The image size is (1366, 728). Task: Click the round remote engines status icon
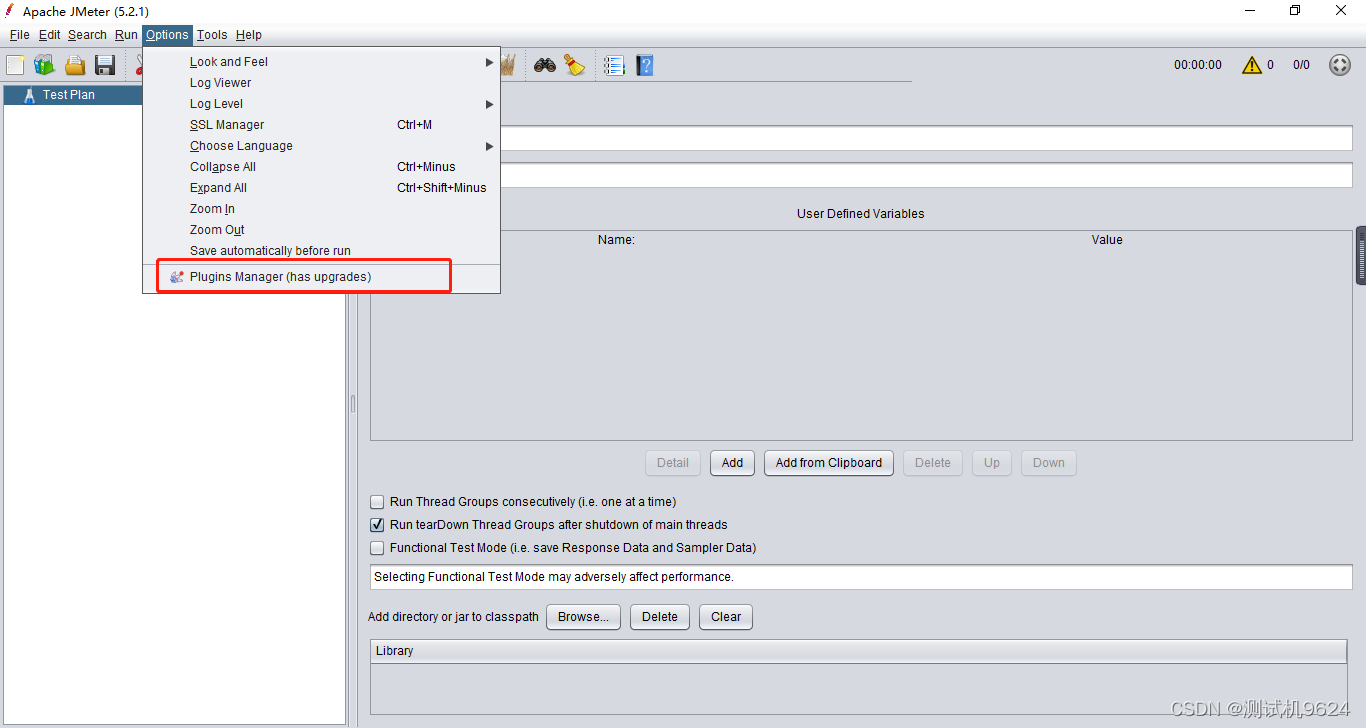click(1340, 65)
